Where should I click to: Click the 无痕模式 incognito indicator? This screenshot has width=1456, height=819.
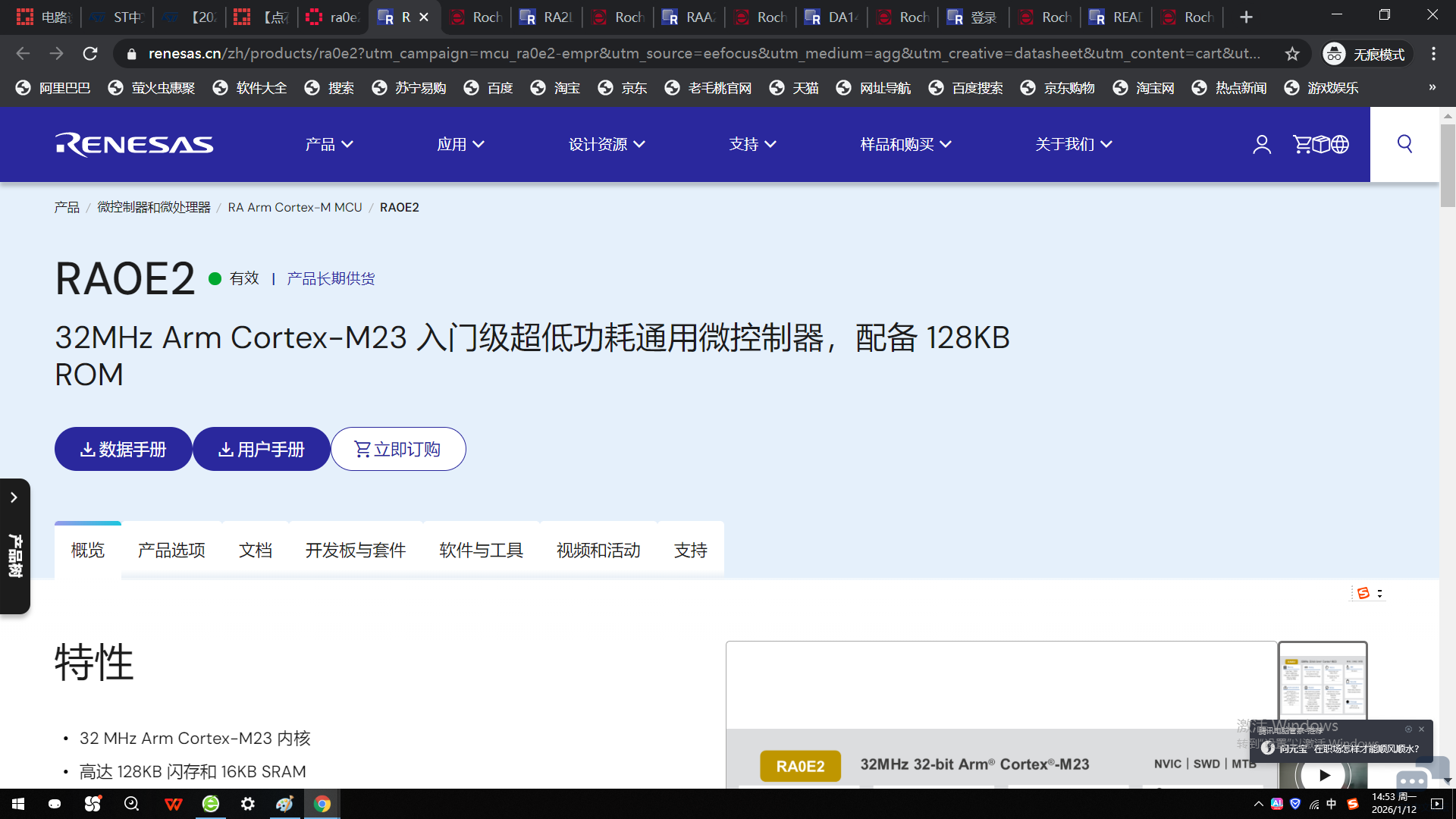pos(1367,54)
